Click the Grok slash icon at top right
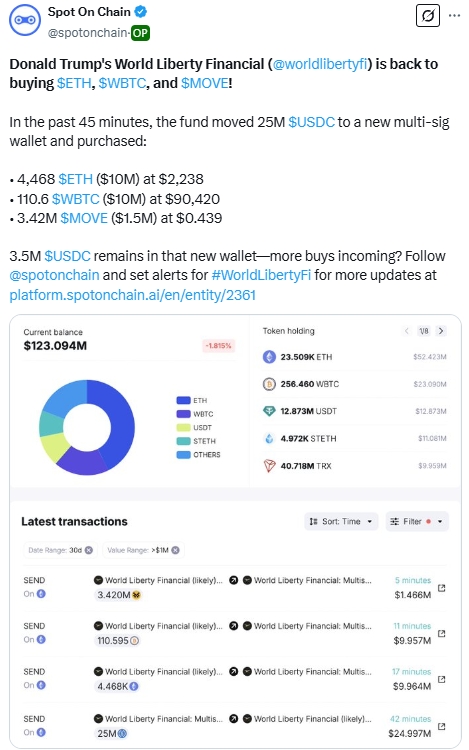 pos(428,16)
